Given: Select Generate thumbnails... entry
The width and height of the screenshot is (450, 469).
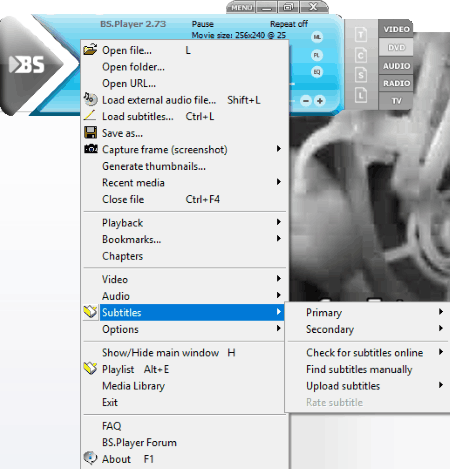Looking at the screenshot, I should pyautogui.click(x=185, y=166).
